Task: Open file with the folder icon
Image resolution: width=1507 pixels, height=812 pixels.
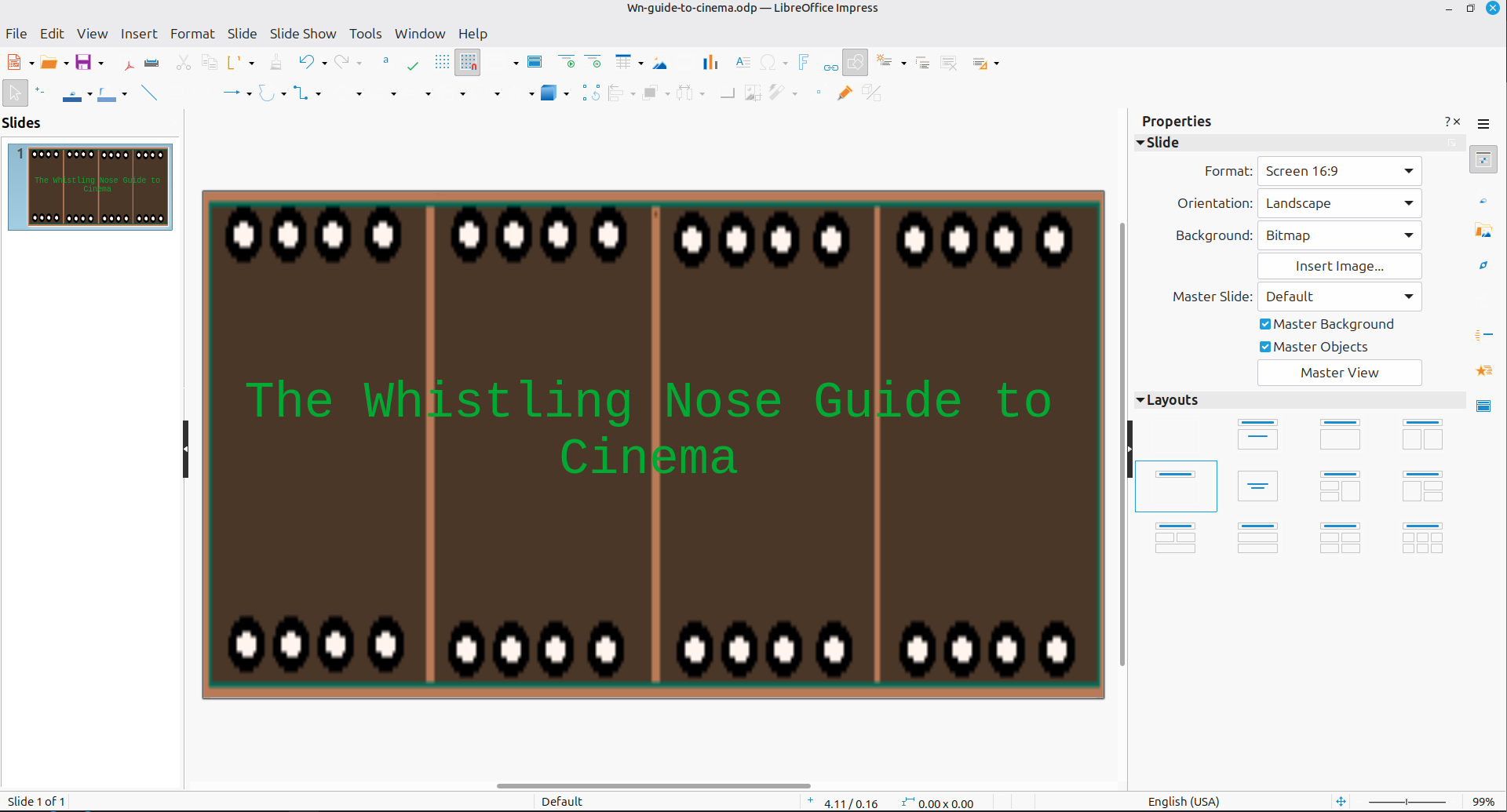Action: tap(49, 63)
